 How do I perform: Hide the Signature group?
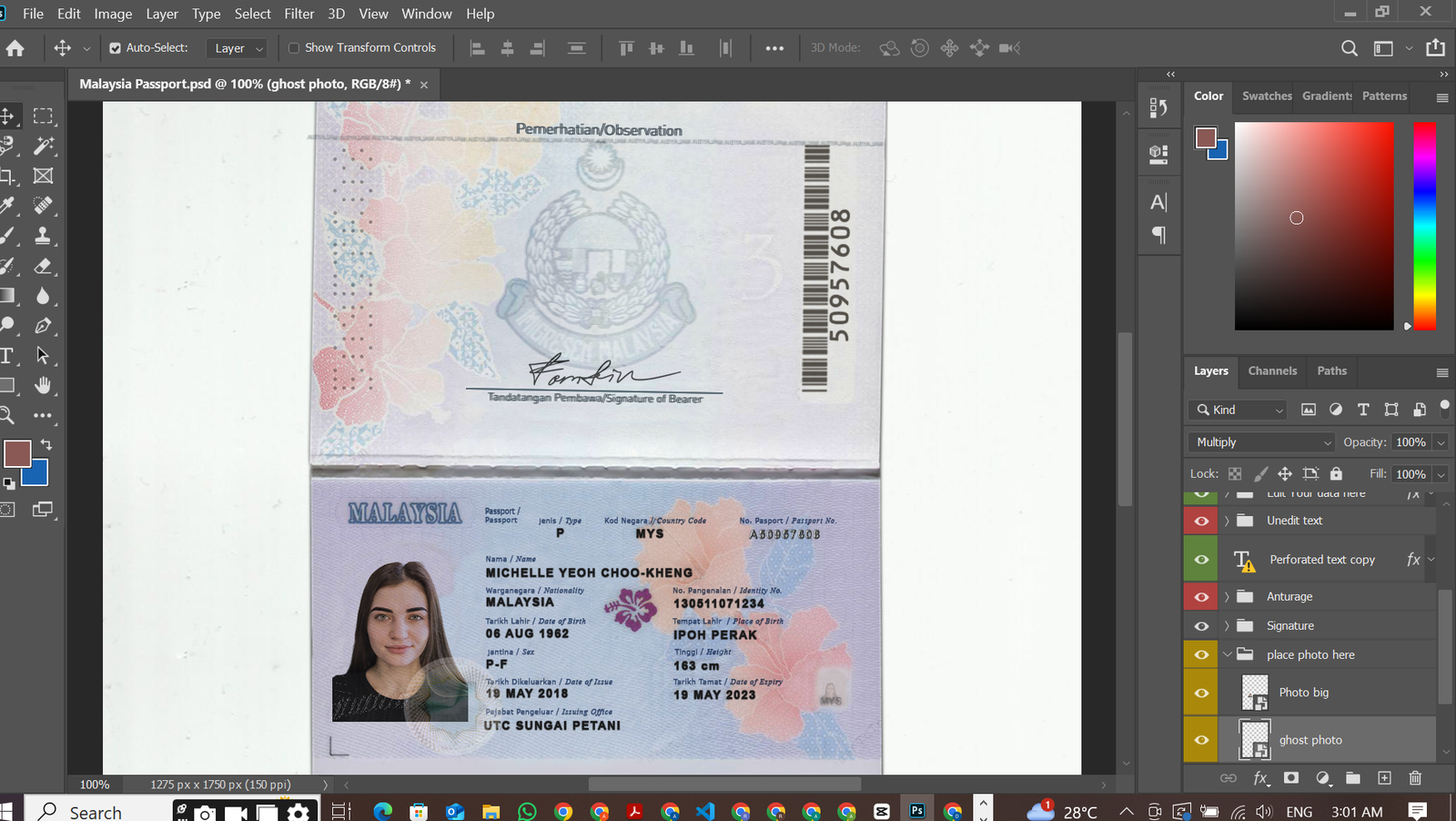(x=1201, y=626)
